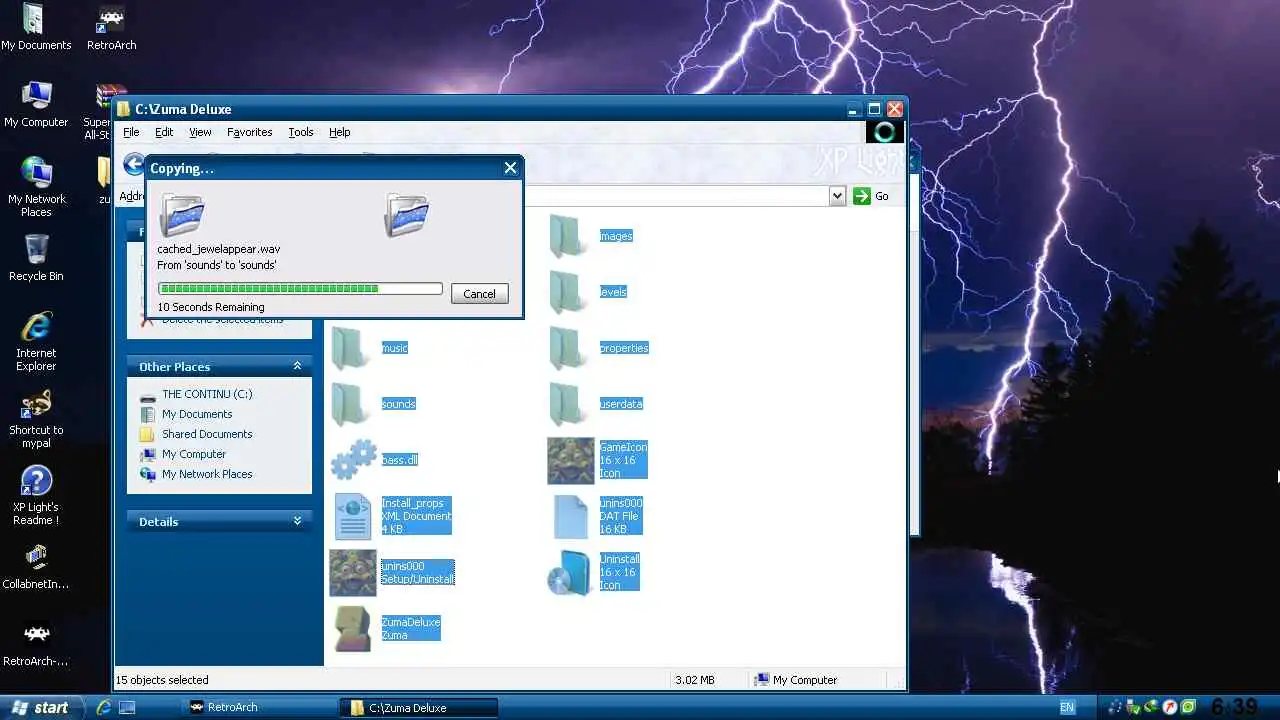The height and width of the screenshot is (720, 1280).
Task: Click the bottom RetroArch desktop icon
Action: tap(36, 643)
